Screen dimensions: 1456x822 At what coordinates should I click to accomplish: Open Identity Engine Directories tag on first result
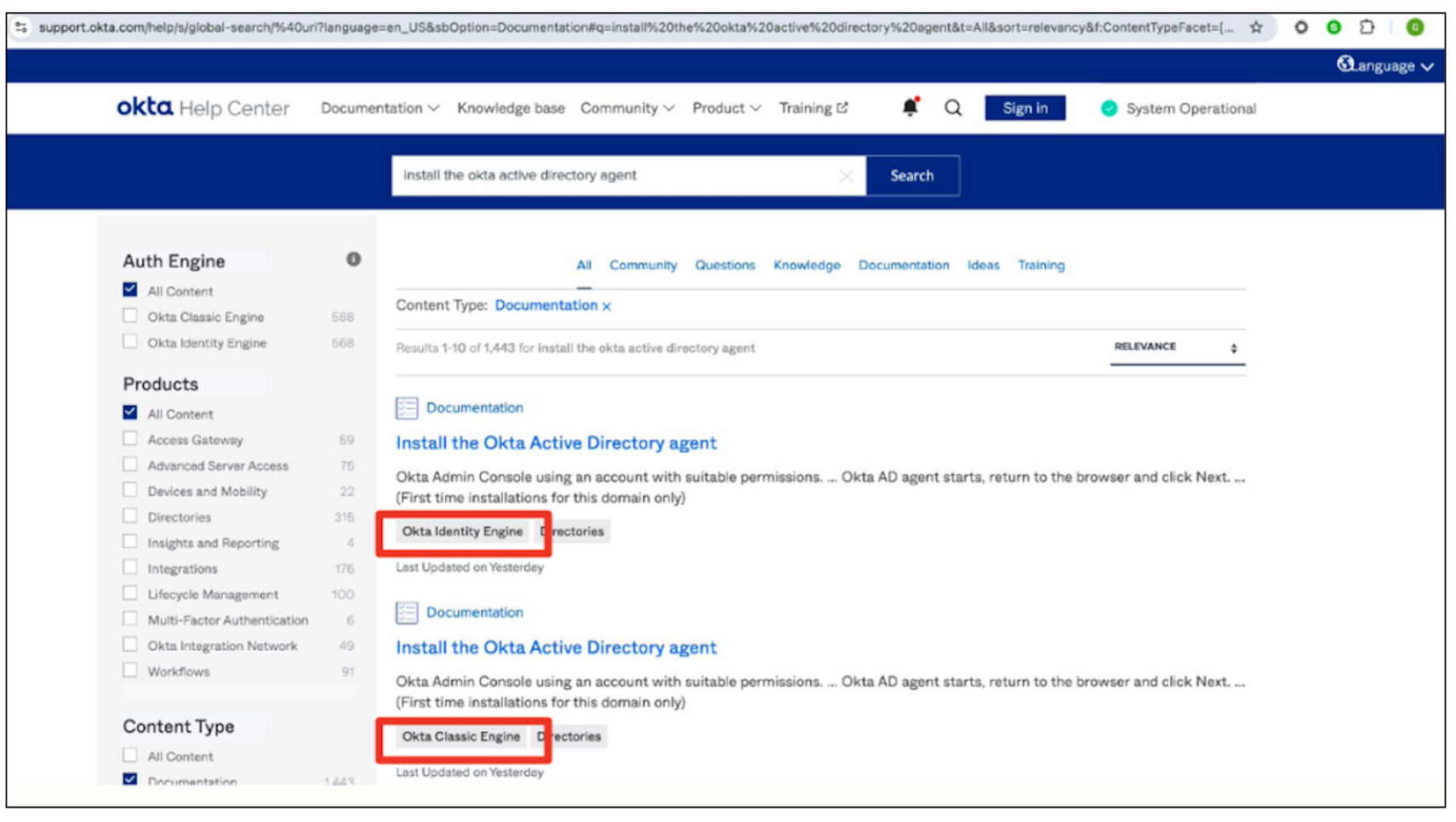coord(574,531)
